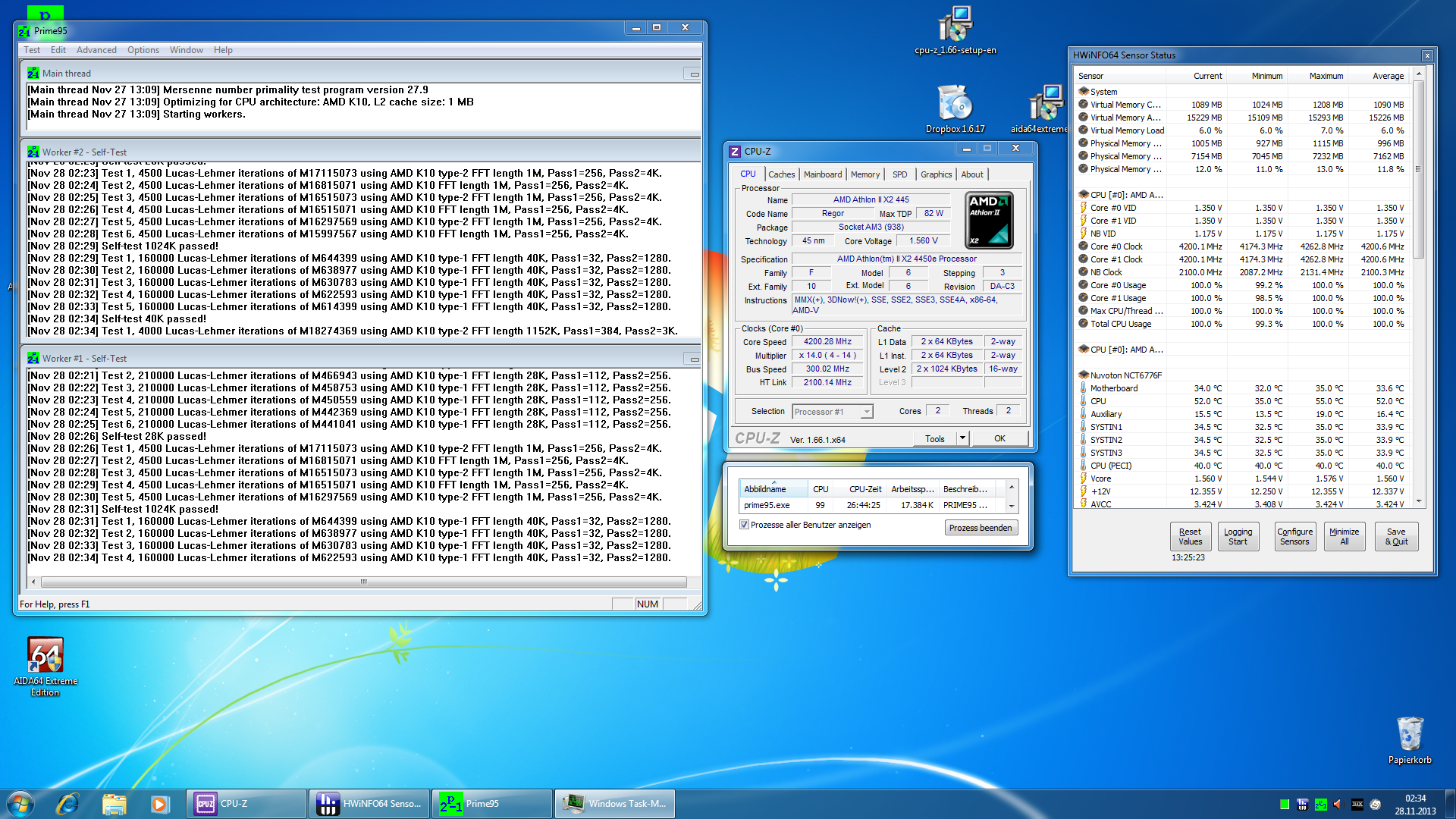Click the Vcore sensor icon
The width and height of the screenshot is (1456, 819).
pos(1084,479)
